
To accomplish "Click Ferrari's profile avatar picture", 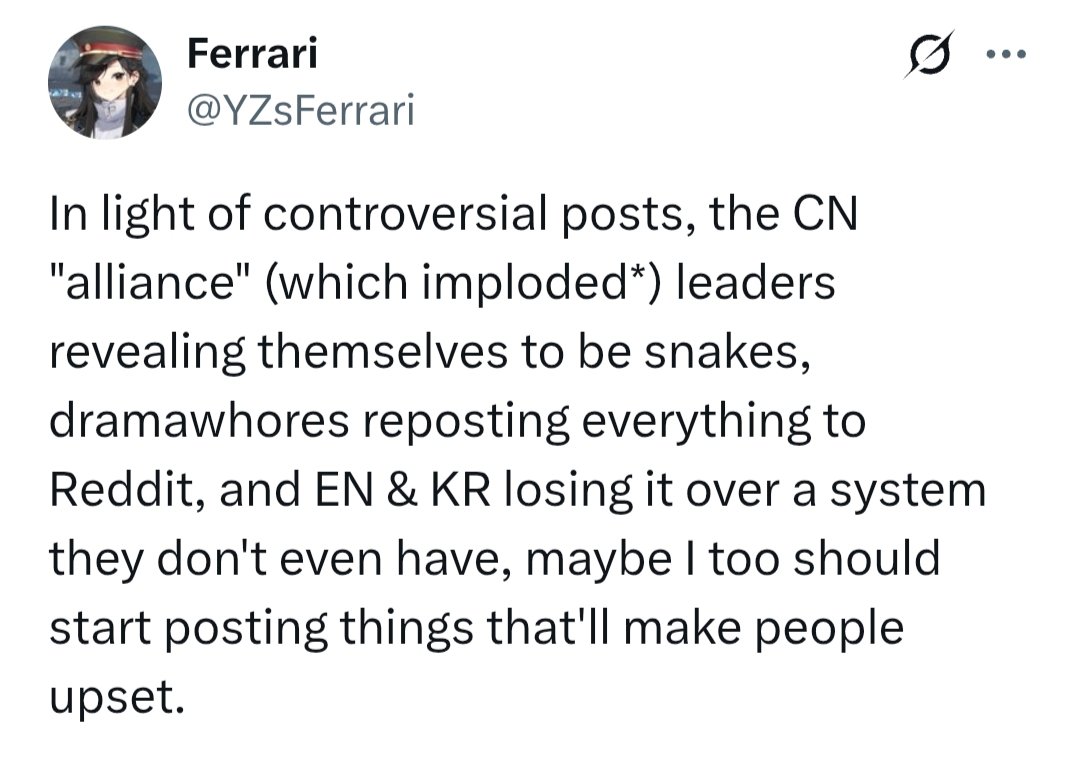I will point(104,82).
